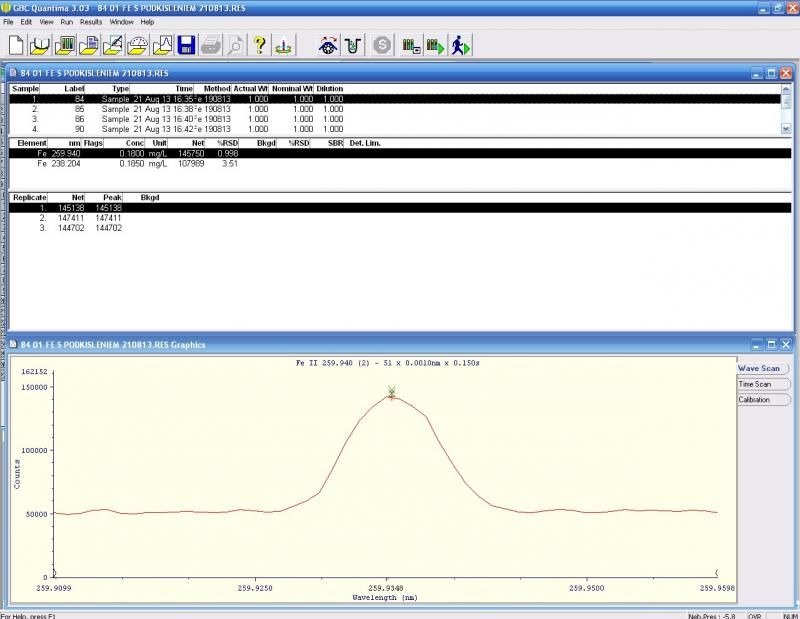Screen dimensions: 800x619
Task: Click the 259.9348 wavelength axis label
Action: 386,588
